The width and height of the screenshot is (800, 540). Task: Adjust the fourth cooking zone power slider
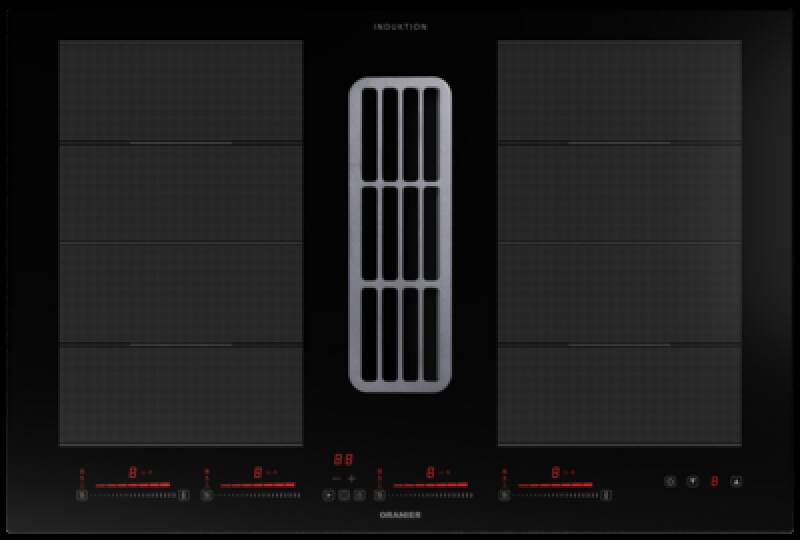(557, 494)
